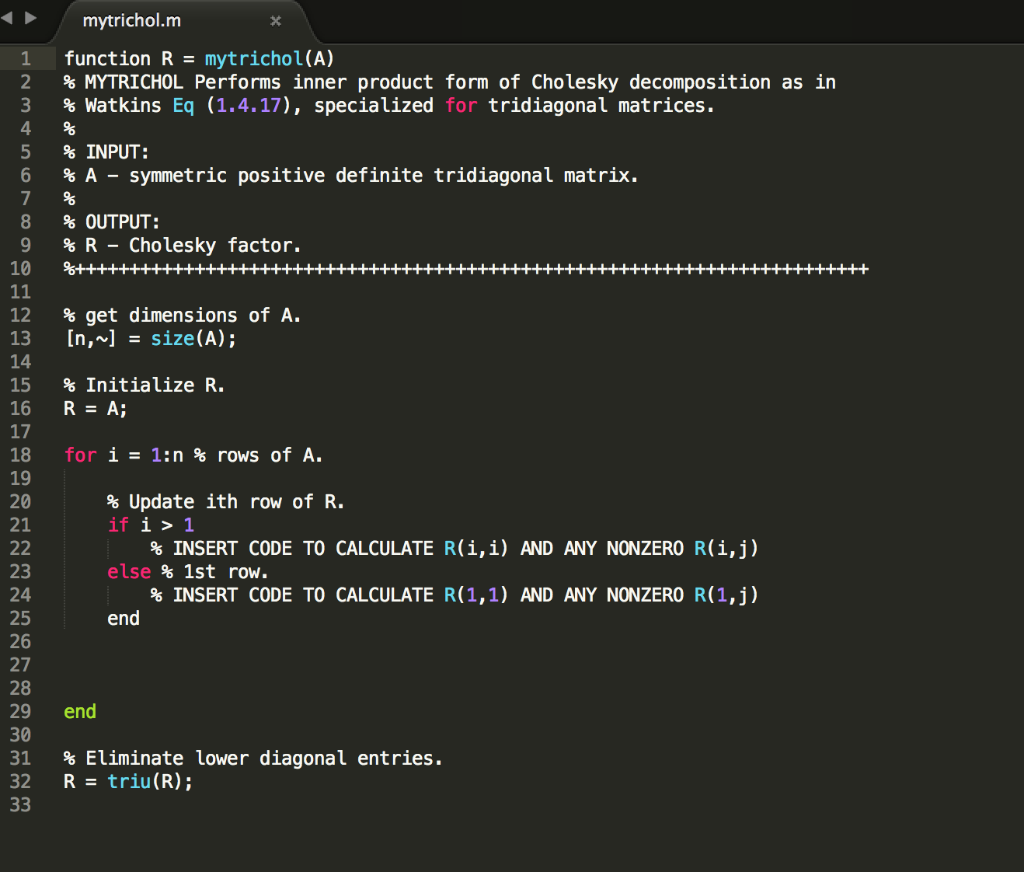Screen dimensions: 1024x872
Task: Click the previous tab arrow icon
Action: 8,17
